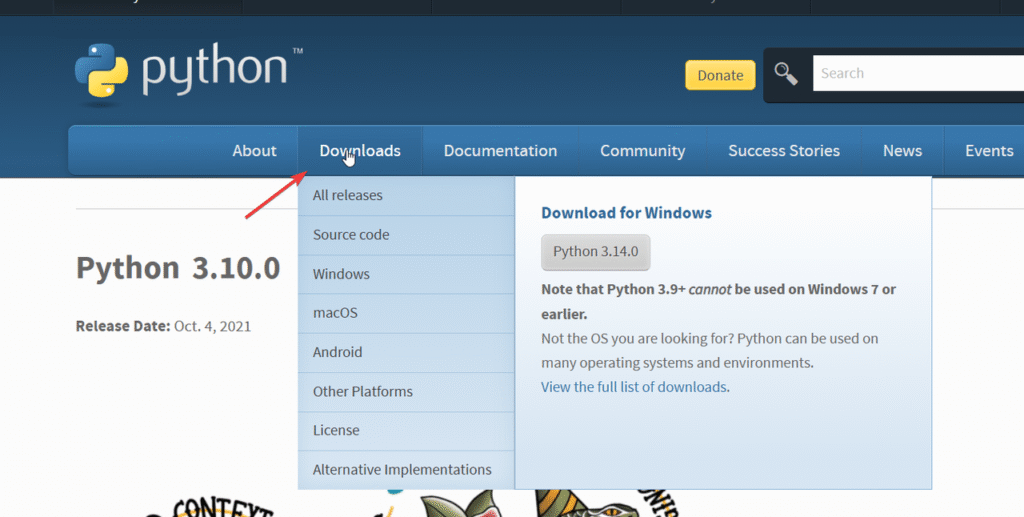Screen dimensions: 1024x517
Task: Open the Events navigation menu
Action: coord(988,151)
